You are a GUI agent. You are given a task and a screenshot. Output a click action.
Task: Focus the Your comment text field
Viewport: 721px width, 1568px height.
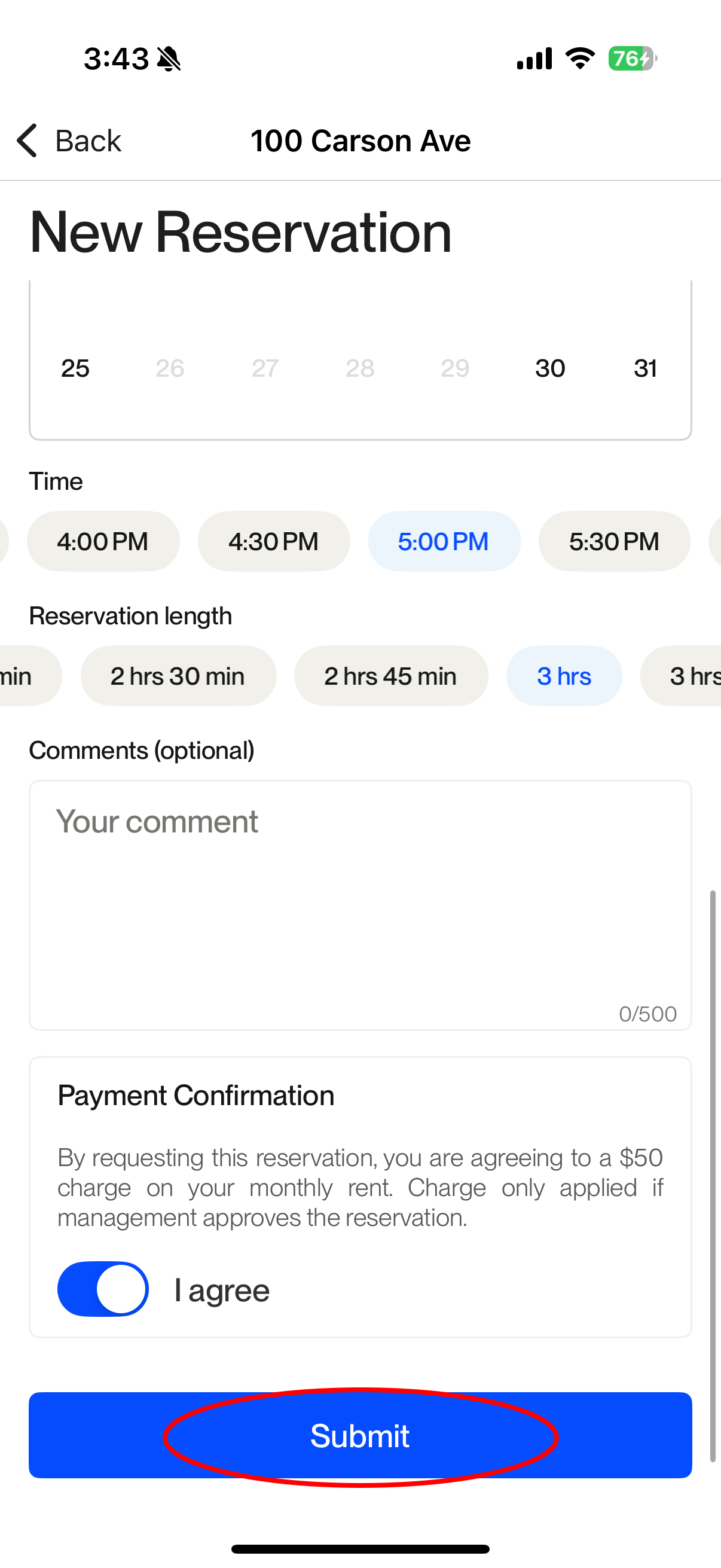coord(360,905)
